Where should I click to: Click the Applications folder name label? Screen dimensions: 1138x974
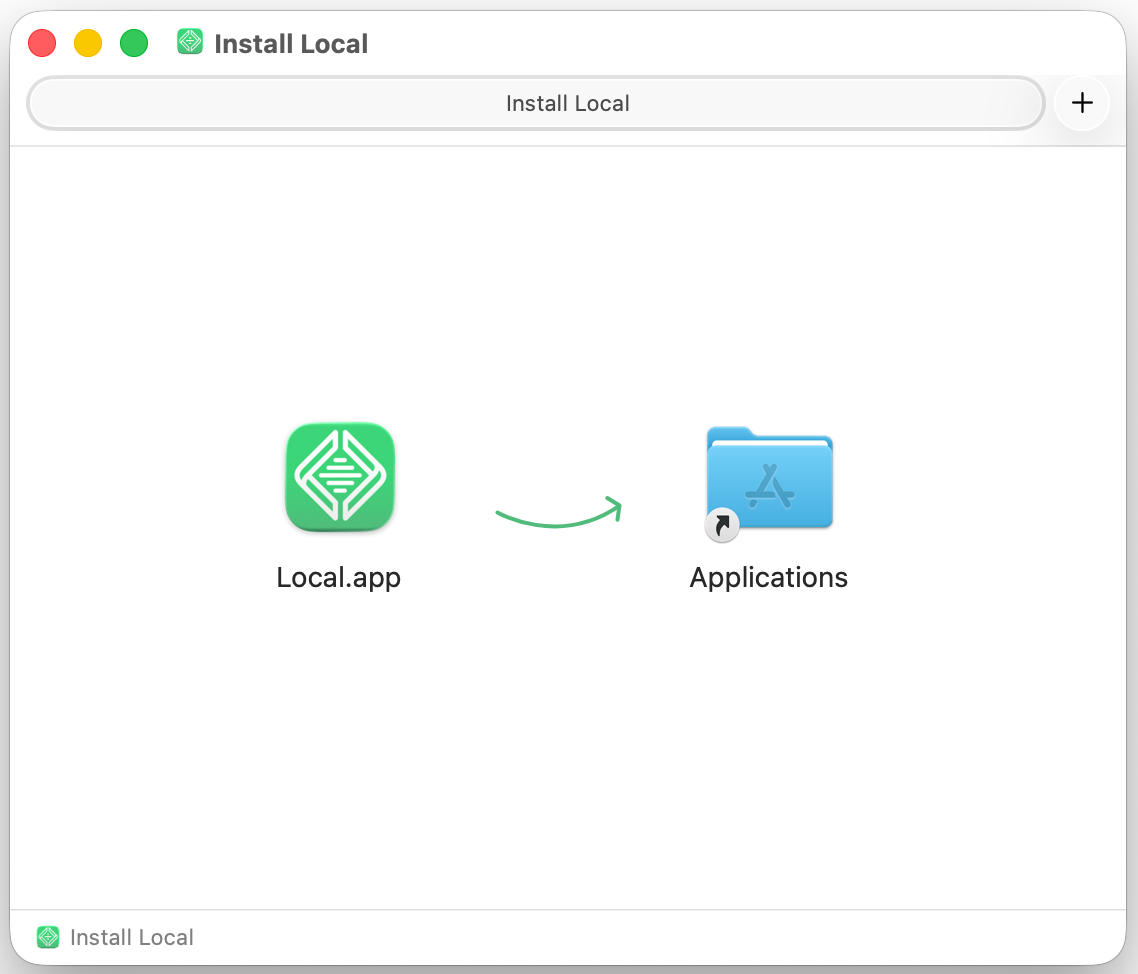(x=769, y=578)
